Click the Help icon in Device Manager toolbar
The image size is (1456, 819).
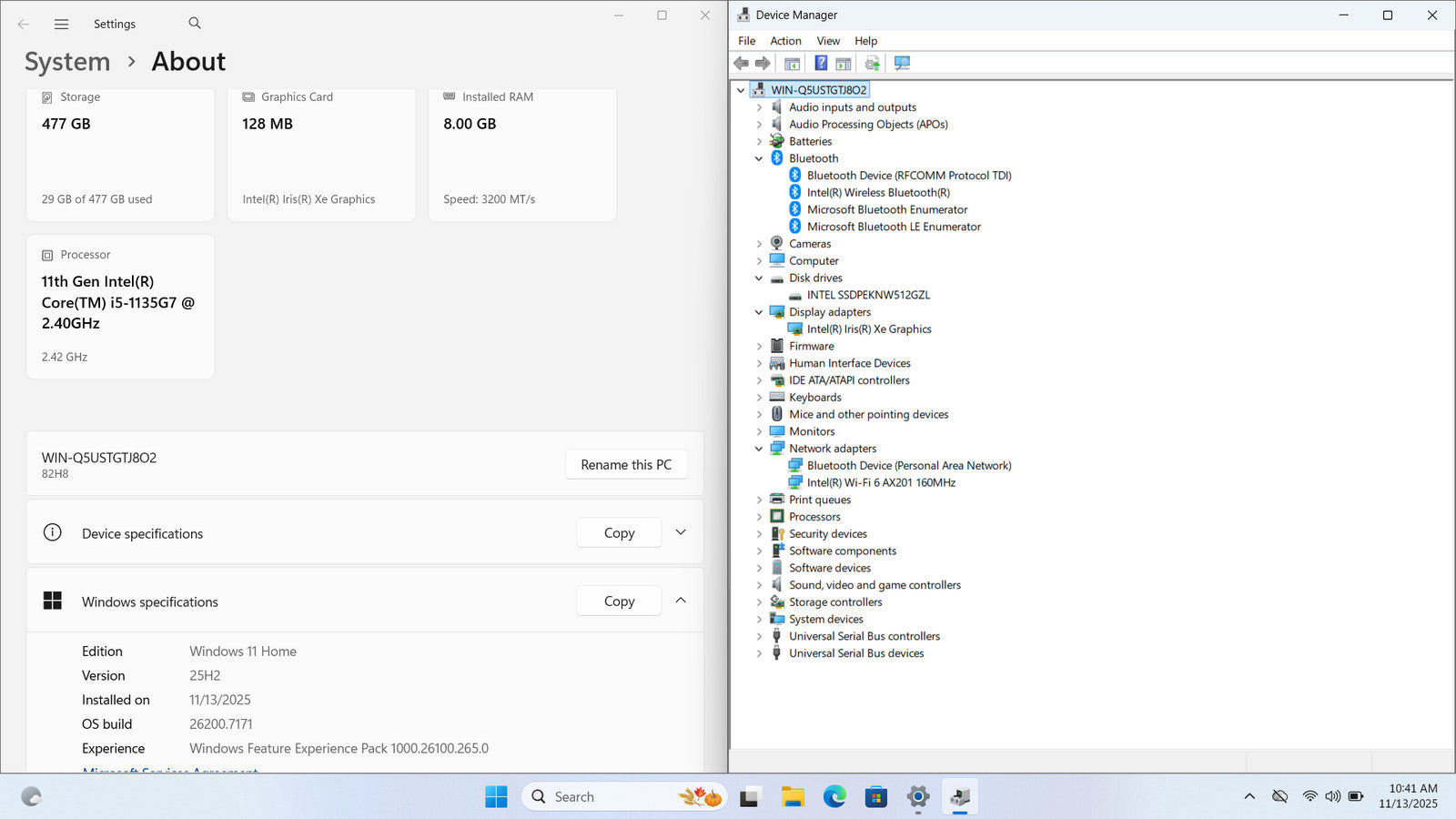[821, 64]
